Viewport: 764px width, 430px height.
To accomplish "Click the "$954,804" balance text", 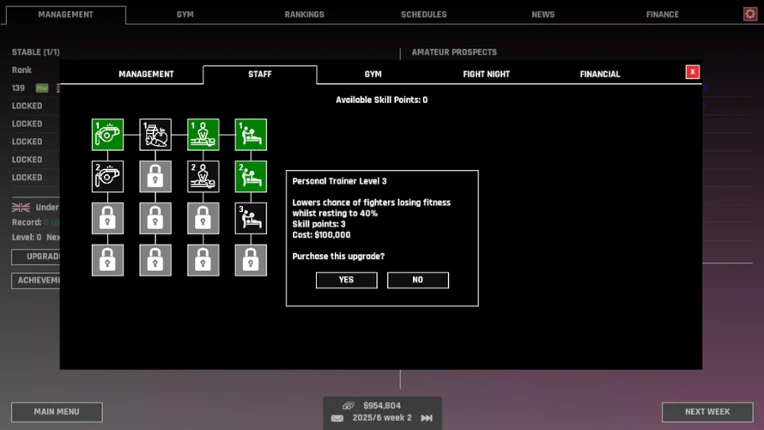I will [382, 406].
